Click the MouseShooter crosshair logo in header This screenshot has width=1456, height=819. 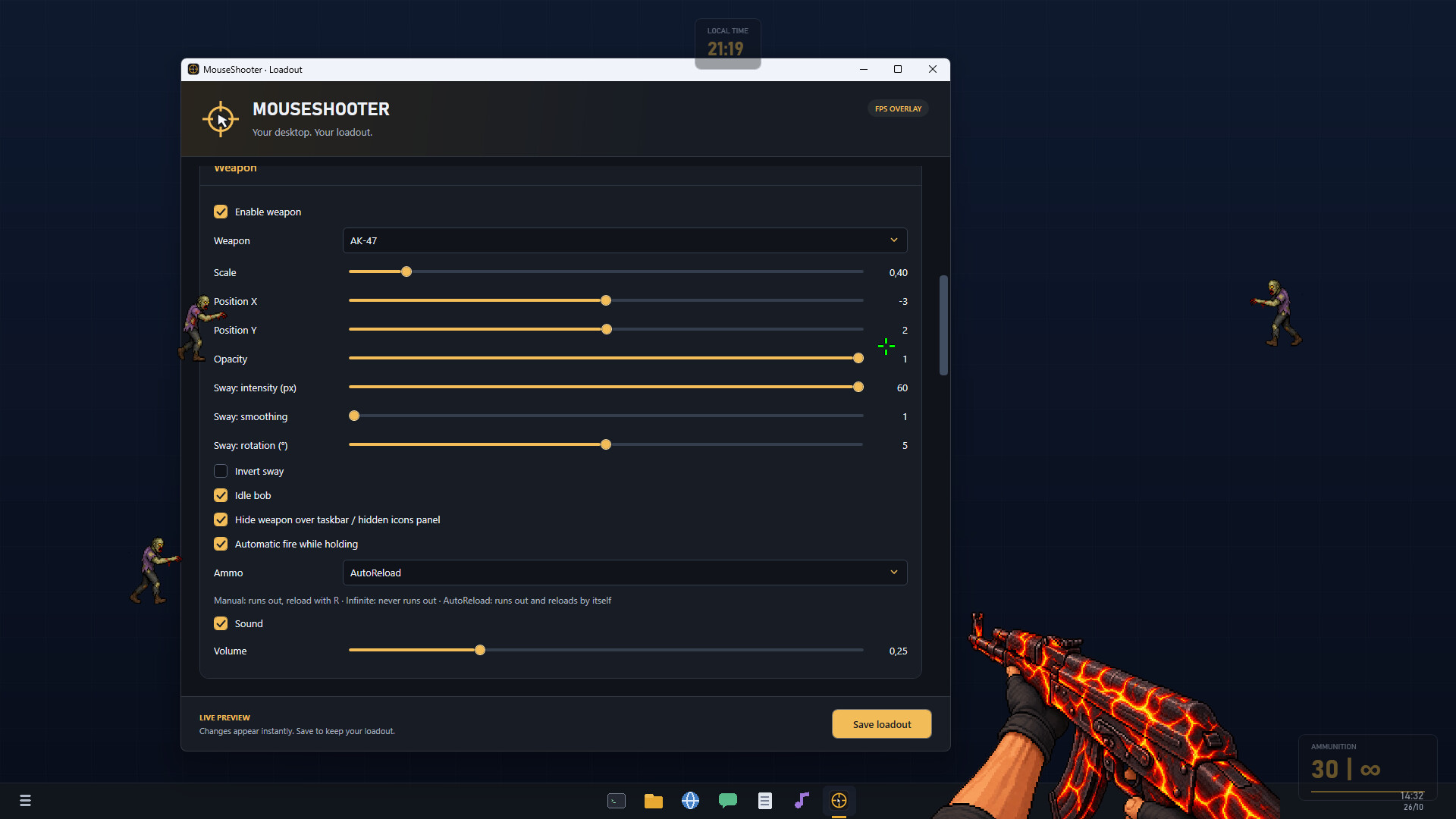(221, 119)
